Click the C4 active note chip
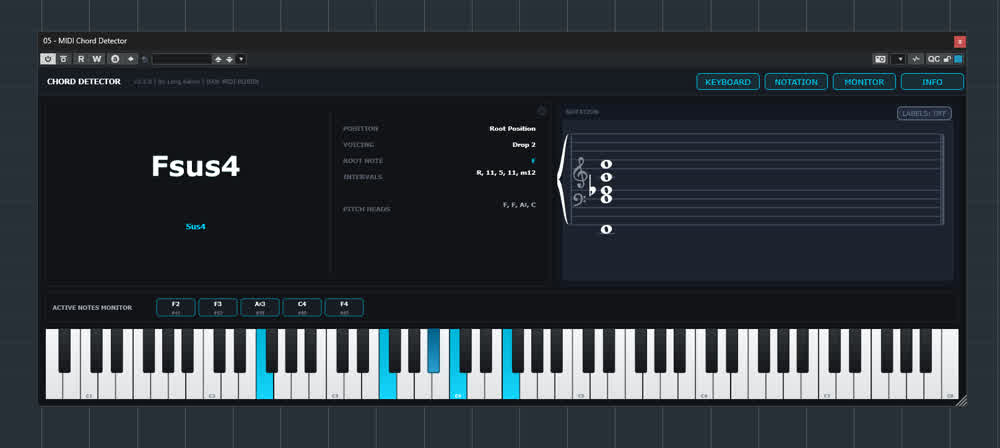Image resolution: width=1000 pixels, height=448 pixels. 302,308
